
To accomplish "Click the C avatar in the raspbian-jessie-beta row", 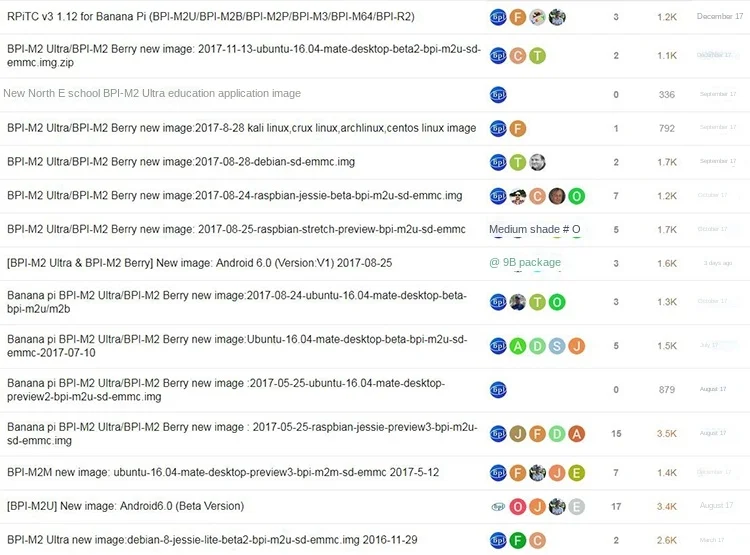I will 537,196.
